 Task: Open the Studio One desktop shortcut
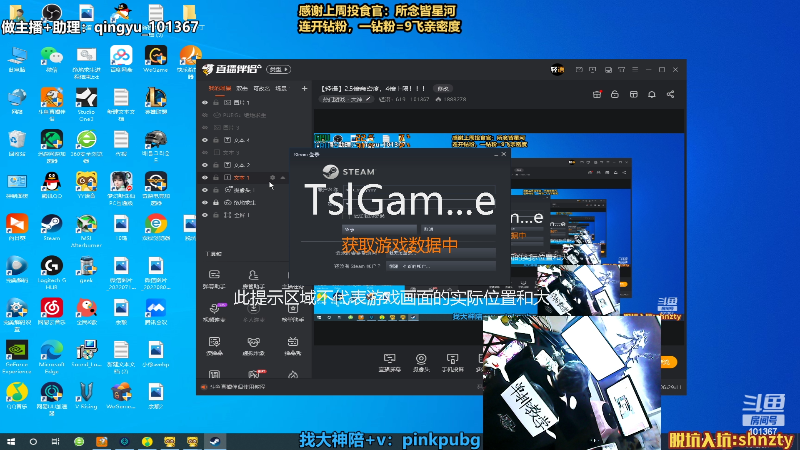86,104
